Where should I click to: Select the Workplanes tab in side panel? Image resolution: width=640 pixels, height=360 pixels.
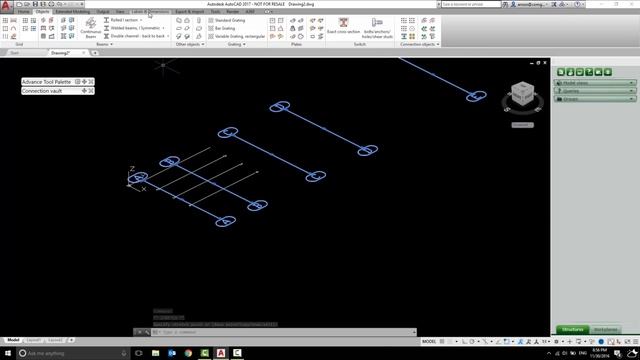(x=606, y=329)
